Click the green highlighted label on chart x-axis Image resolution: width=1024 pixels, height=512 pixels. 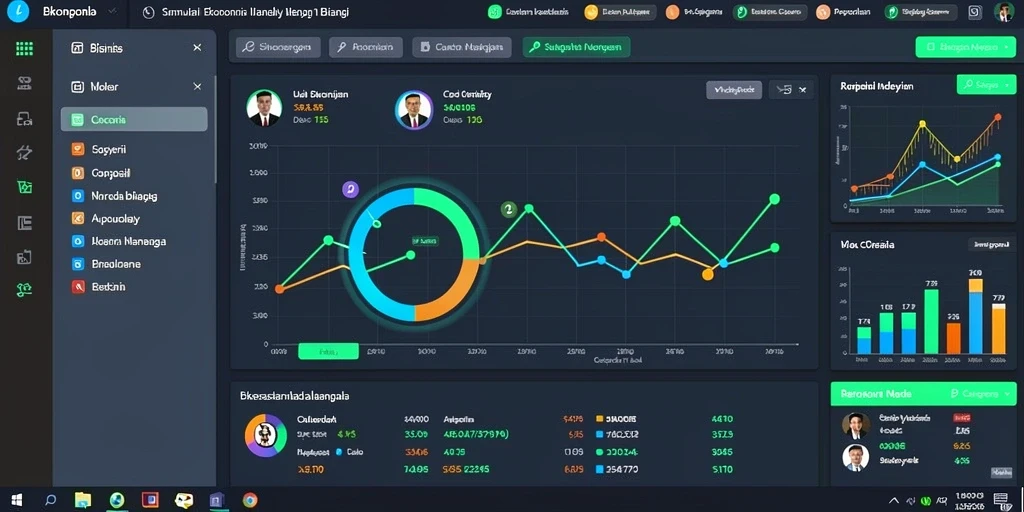coord(328,351)
